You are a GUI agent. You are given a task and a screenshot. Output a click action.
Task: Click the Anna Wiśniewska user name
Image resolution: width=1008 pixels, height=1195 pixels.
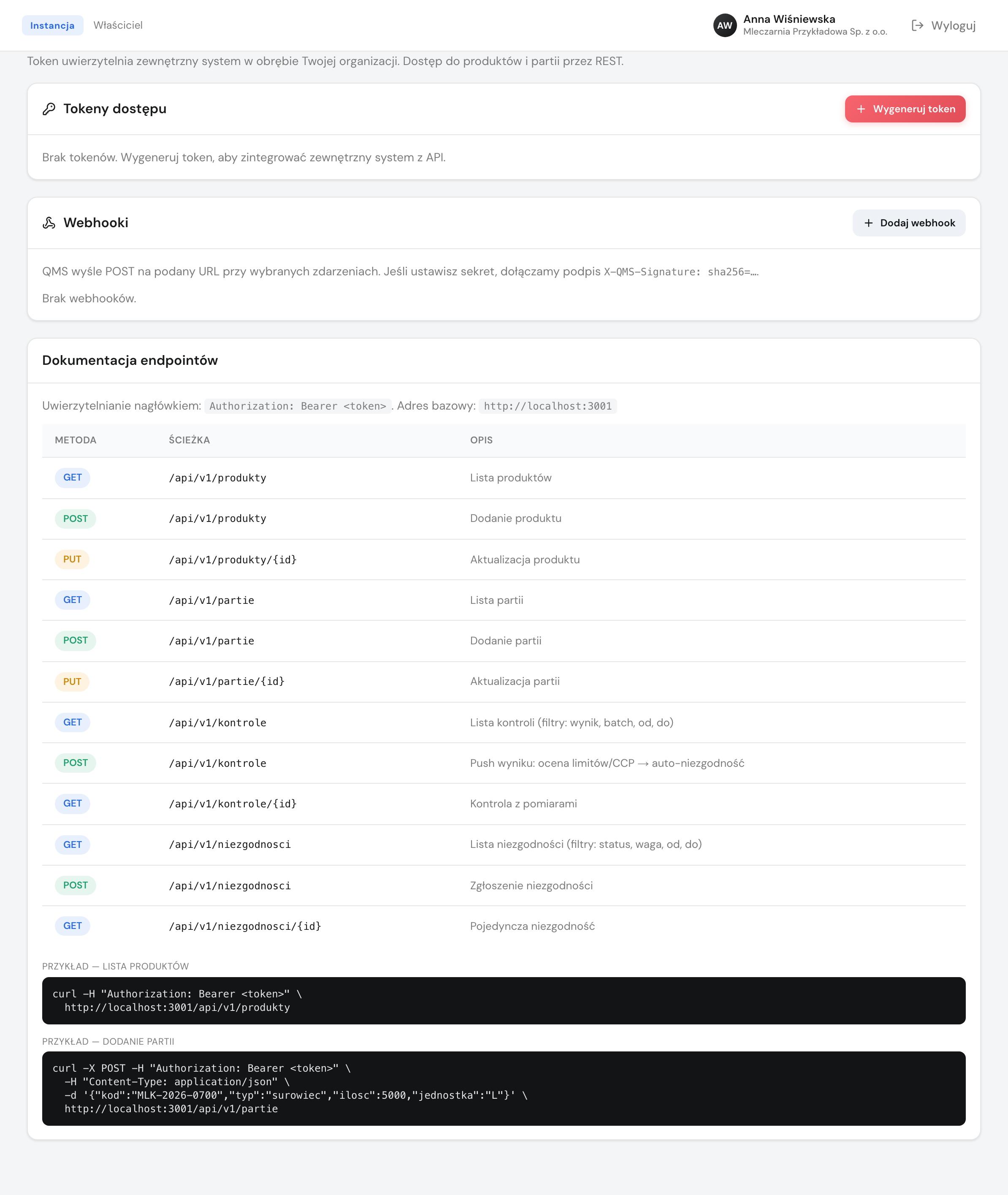tap(789, 19)
